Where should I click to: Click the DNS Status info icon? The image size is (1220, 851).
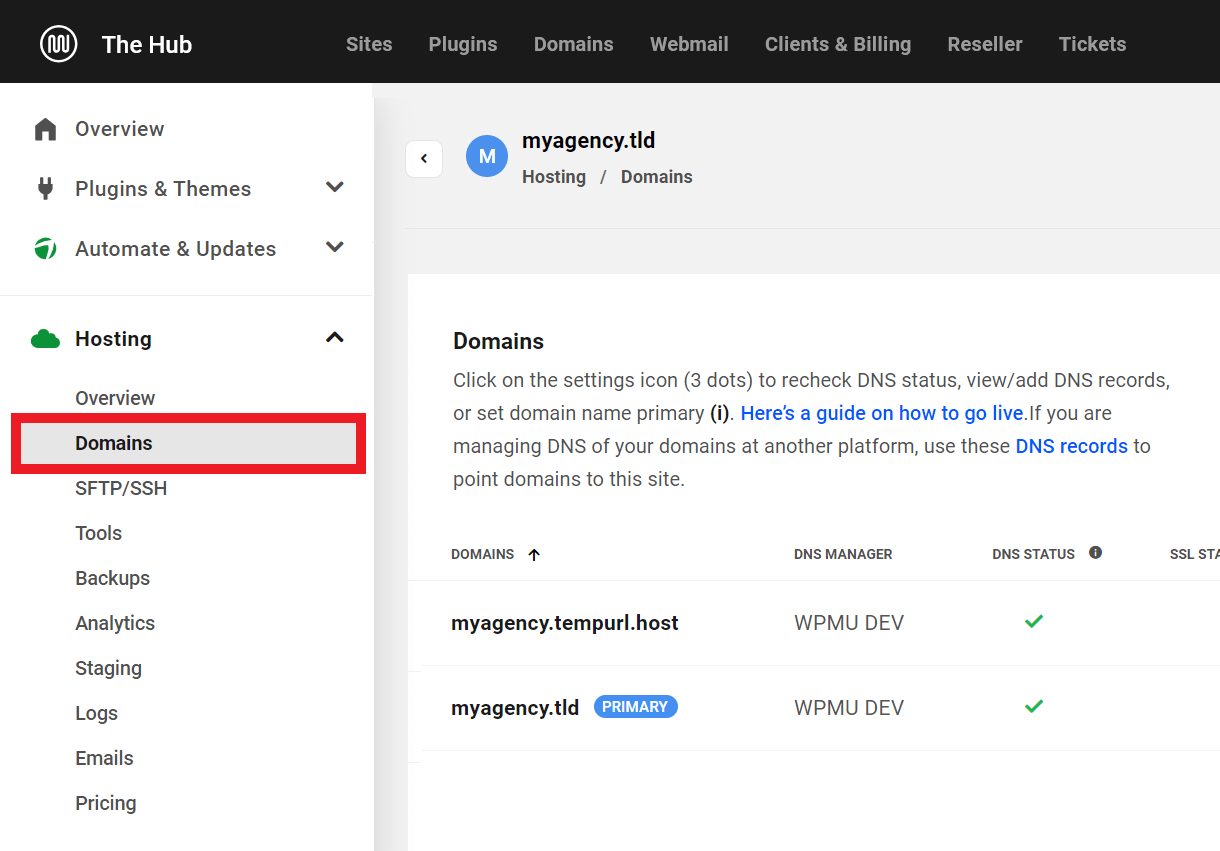(x=1095, y=552)
